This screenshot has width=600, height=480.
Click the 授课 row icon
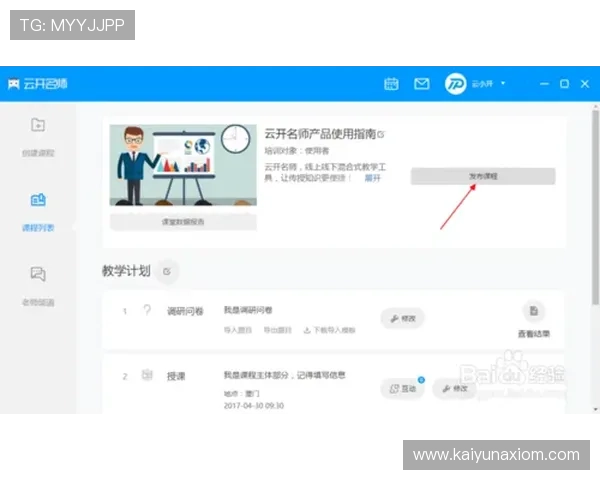(x=147, y=375)
